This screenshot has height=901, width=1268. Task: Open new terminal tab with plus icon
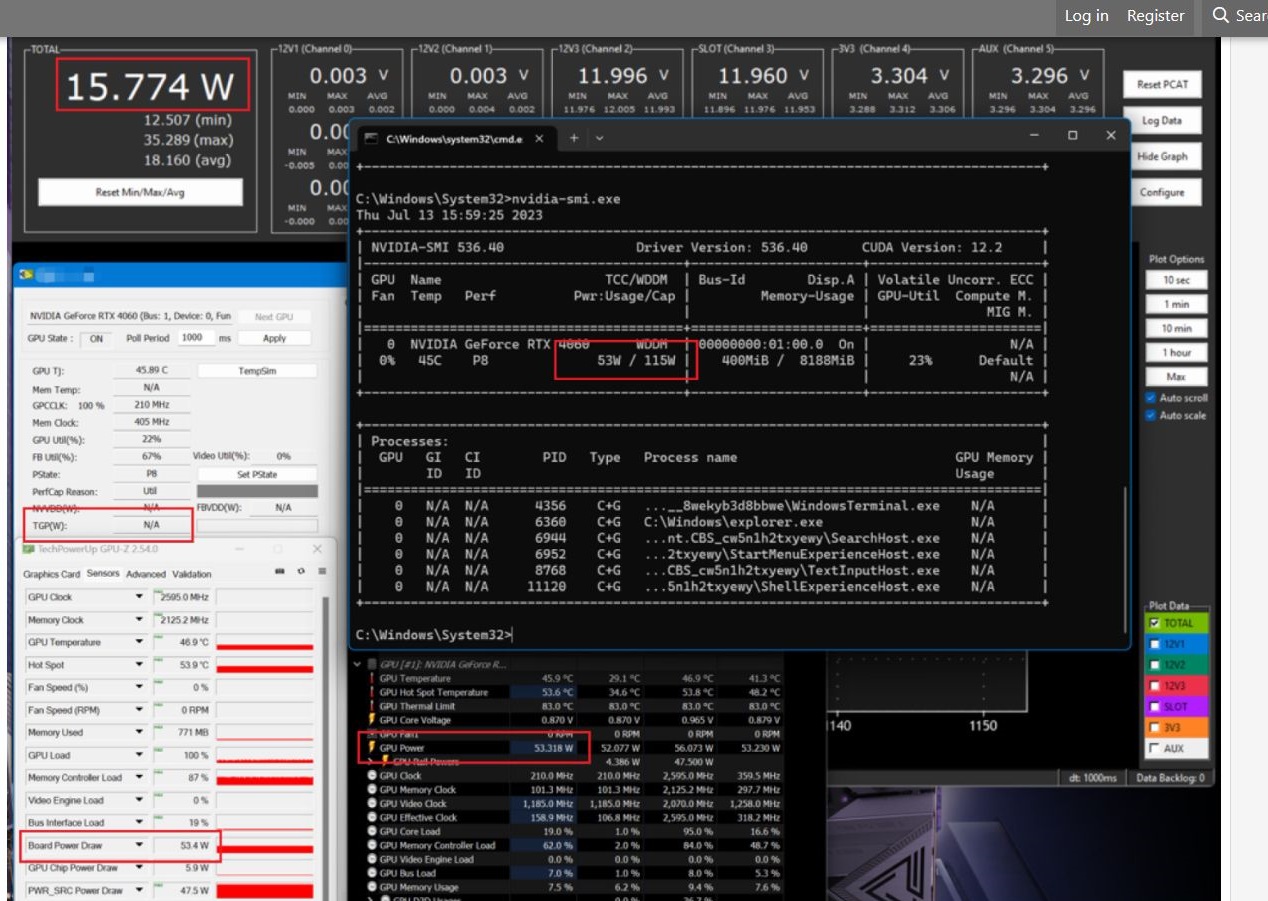(x=574, y=138)
